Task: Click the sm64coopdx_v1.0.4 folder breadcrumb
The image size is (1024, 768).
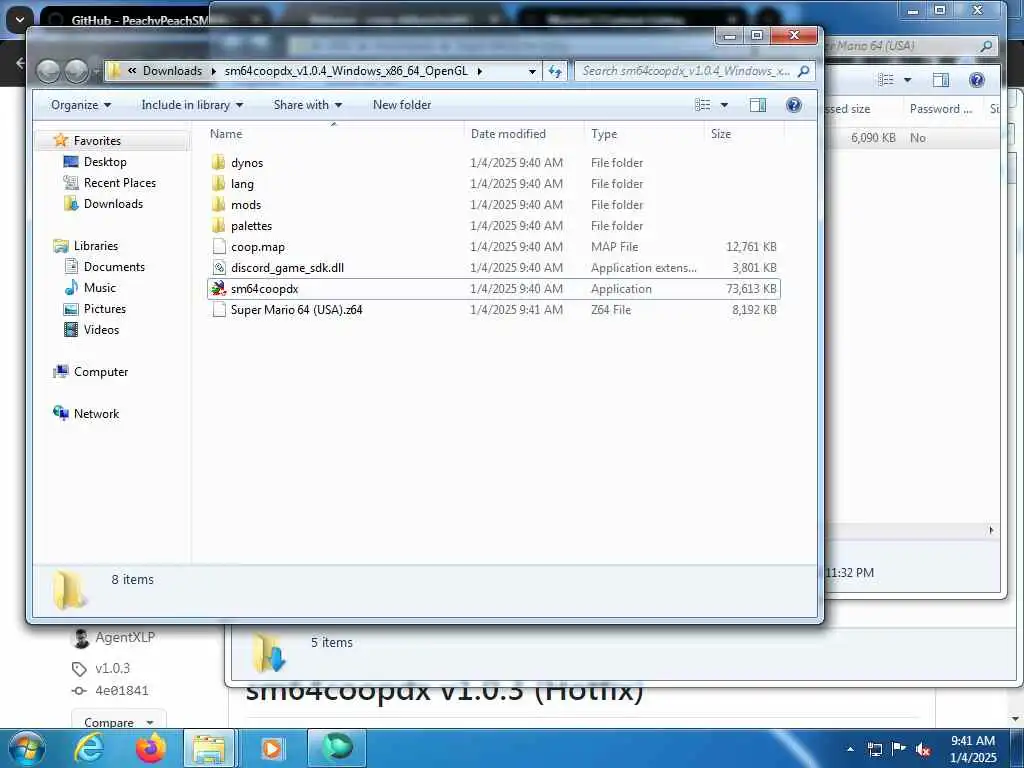Action: pyautogui.click(x=346, y=71)
